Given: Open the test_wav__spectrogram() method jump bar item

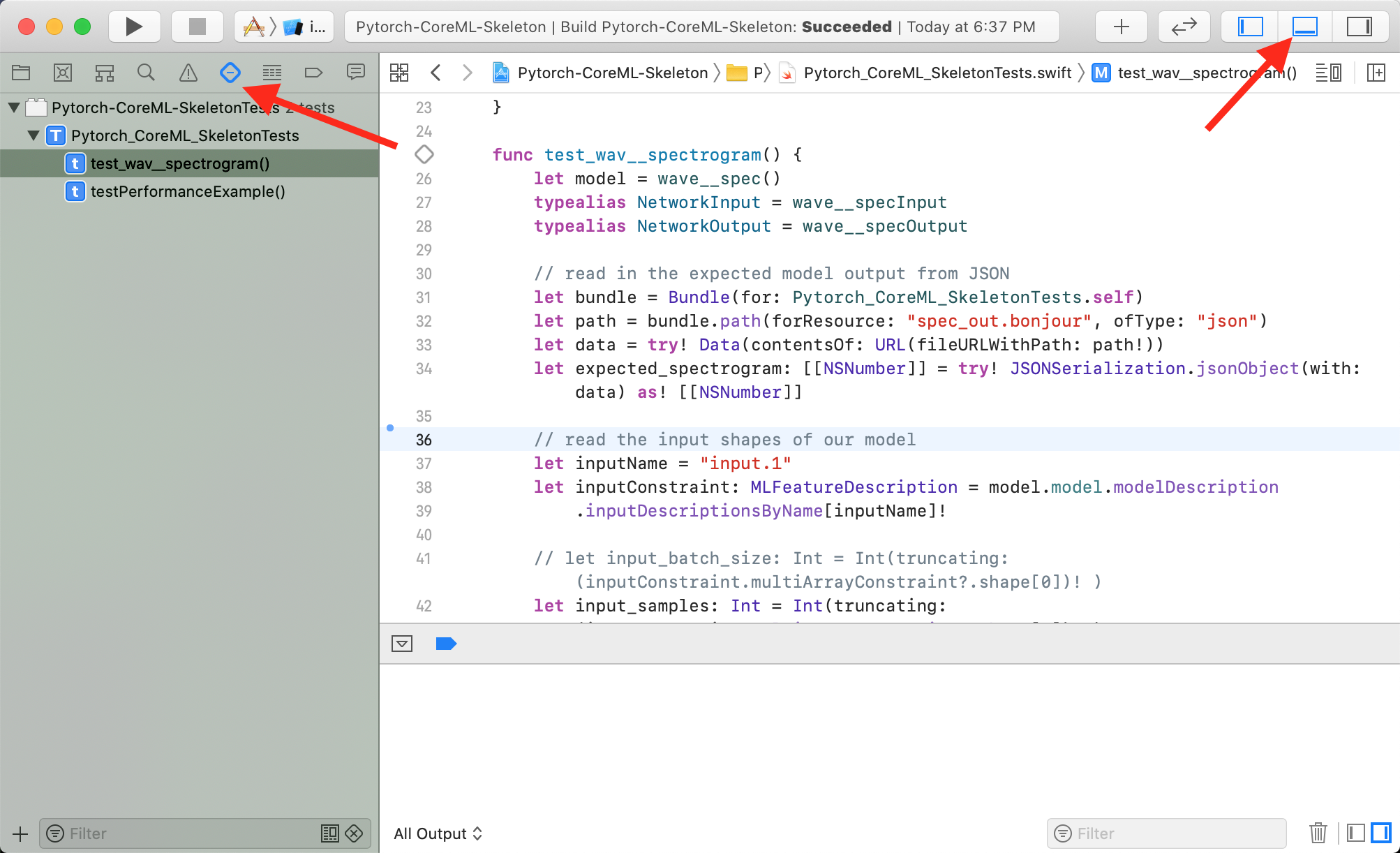Looking at the screenshot, I should (1195, 73).
